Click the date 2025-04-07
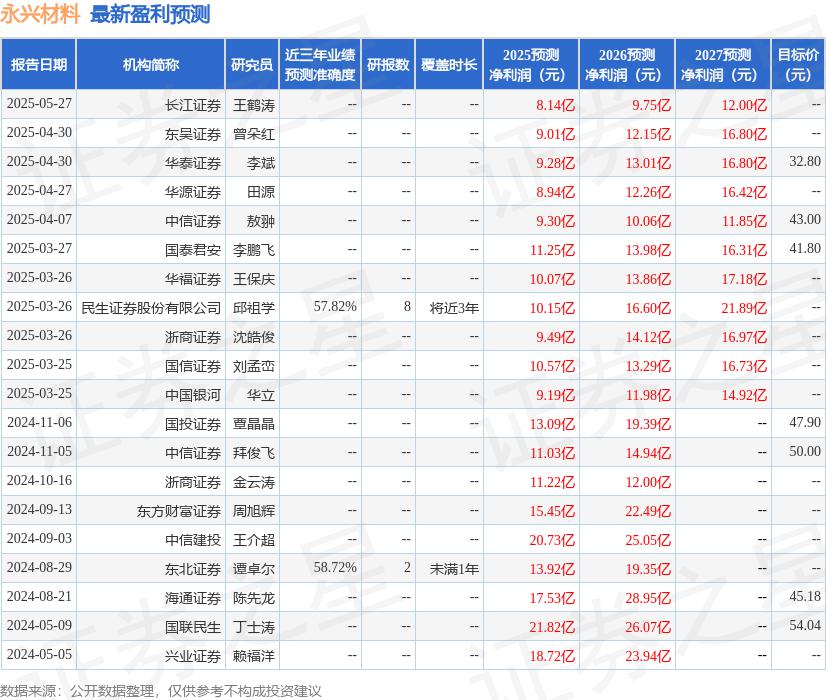Image resolution: width=826 pixels, height=700 pixels. (x=40, y=219)
